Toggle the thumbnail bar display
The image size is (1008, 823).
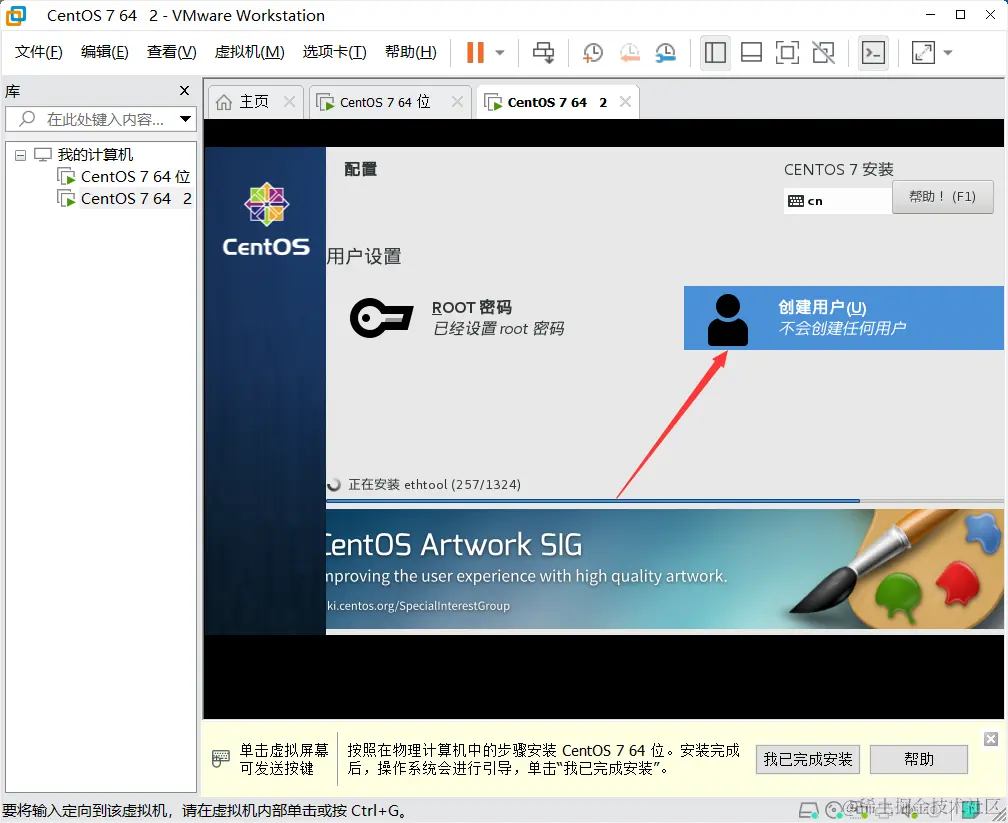point(751,54)
